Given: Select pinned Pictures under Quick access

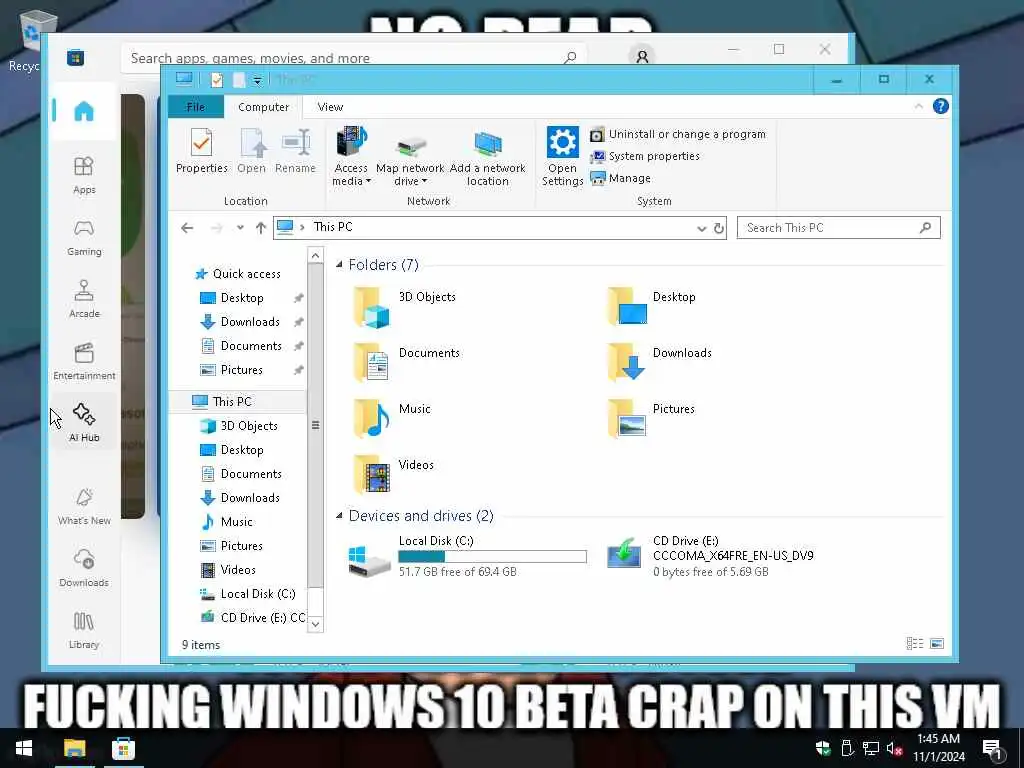Looking at the screenshot, I should pos(242,370).
